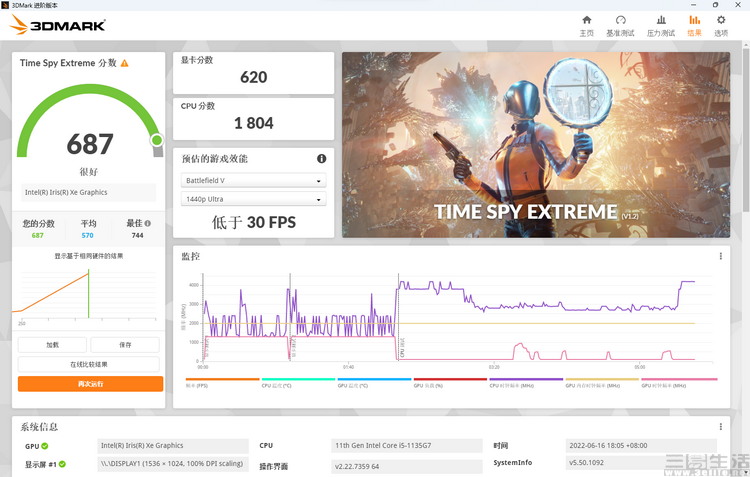This screenshot has width=750, height=477.
Task: Click the SystemInfo version v5.50.1092
Action: click(641, 463)
